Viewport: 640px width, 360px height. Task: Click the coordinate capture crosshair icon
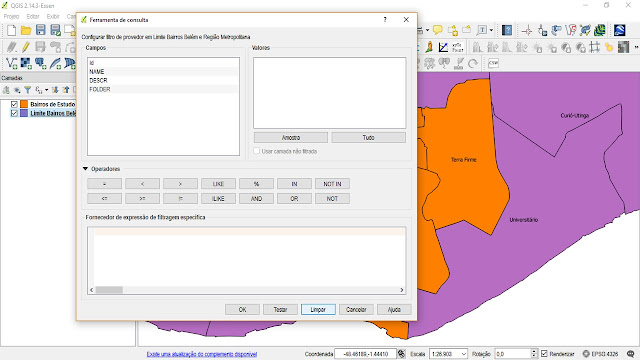tap(527, 30)
